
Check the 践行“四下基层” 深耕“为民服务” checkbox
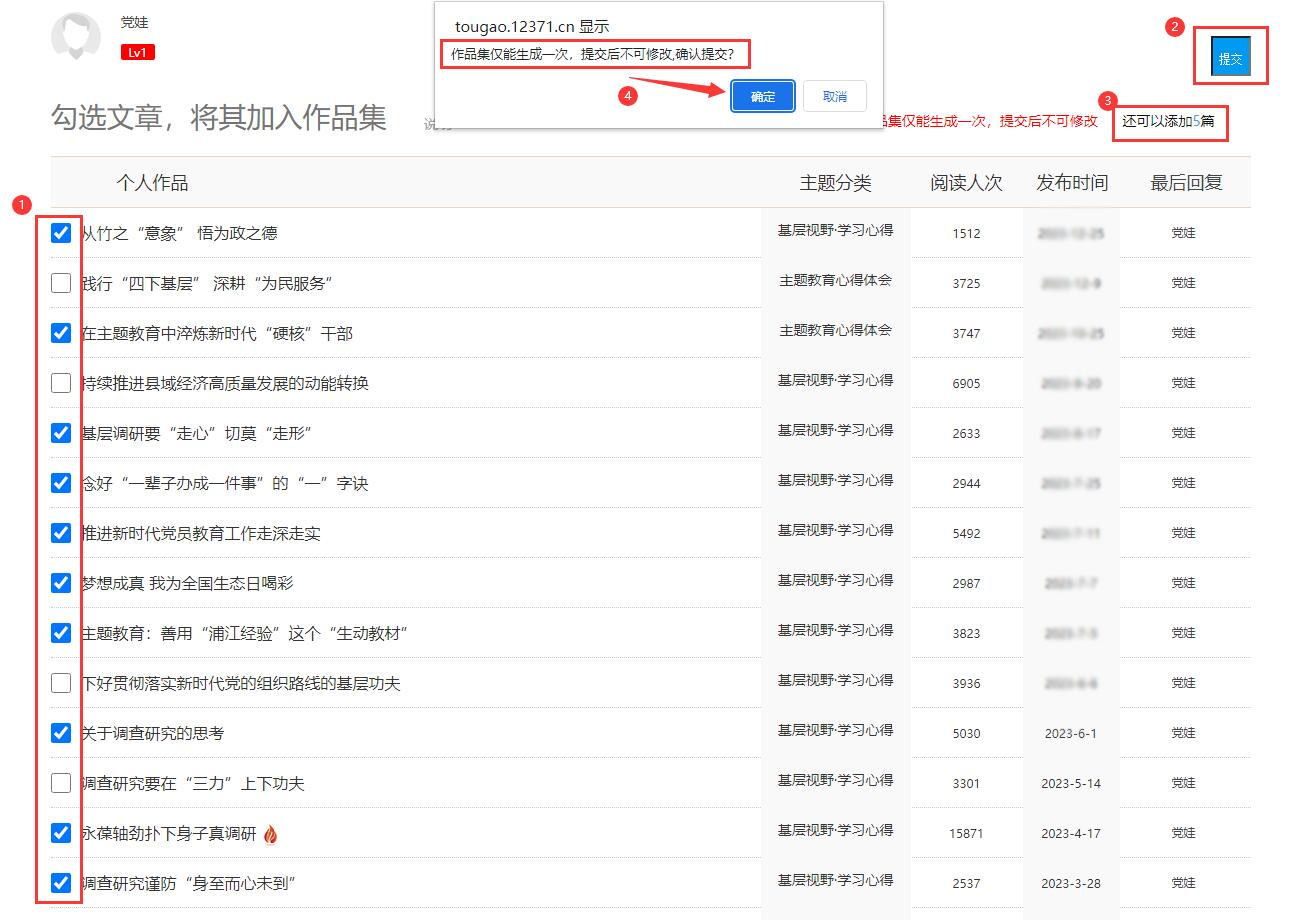[61, 283]
